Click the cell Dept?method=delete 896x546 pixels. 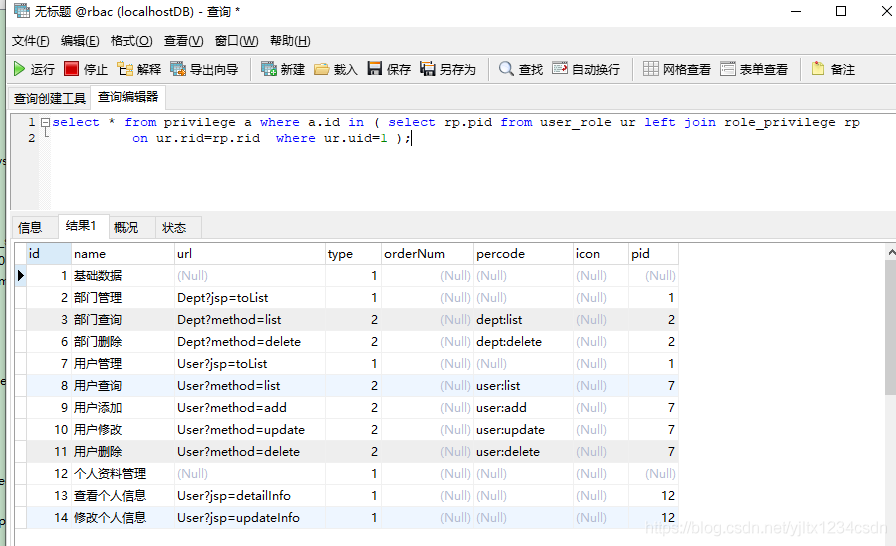tap(250, 342)
